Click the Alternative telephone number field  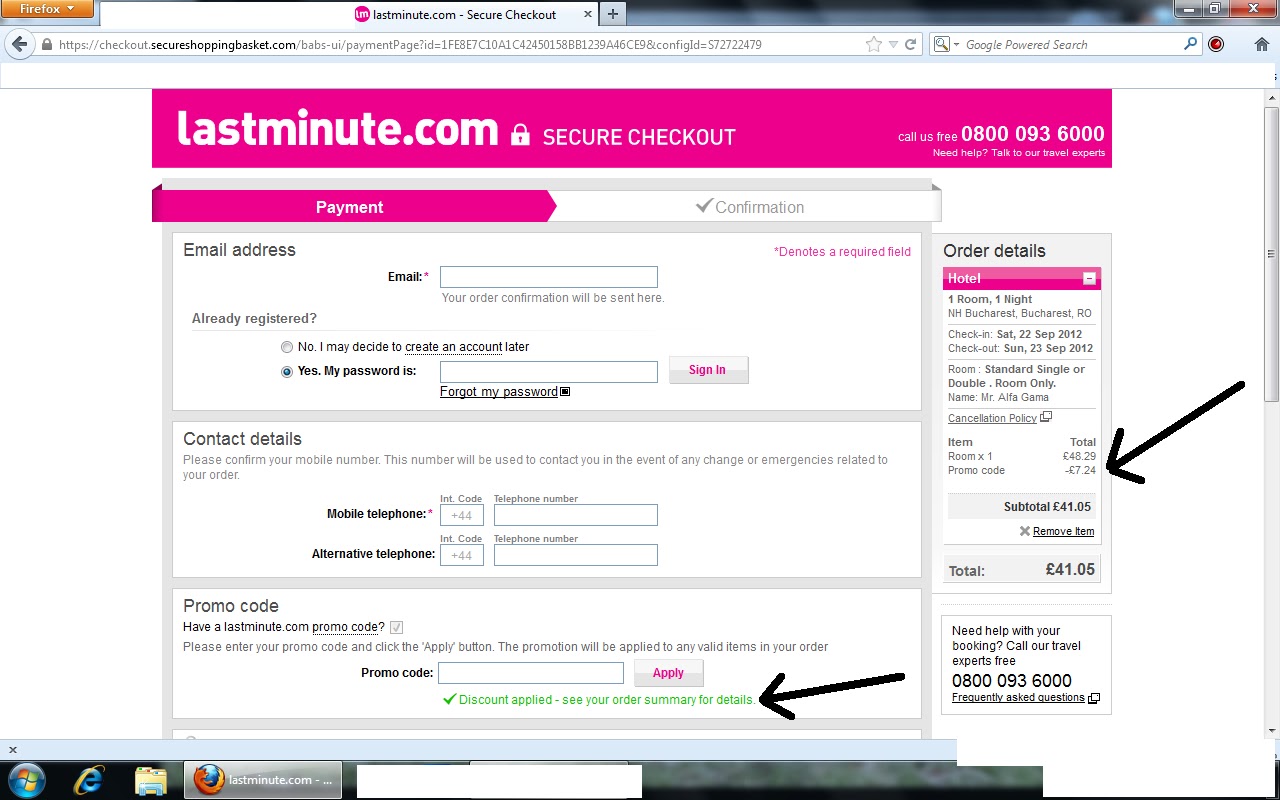(x=576, y=555)
